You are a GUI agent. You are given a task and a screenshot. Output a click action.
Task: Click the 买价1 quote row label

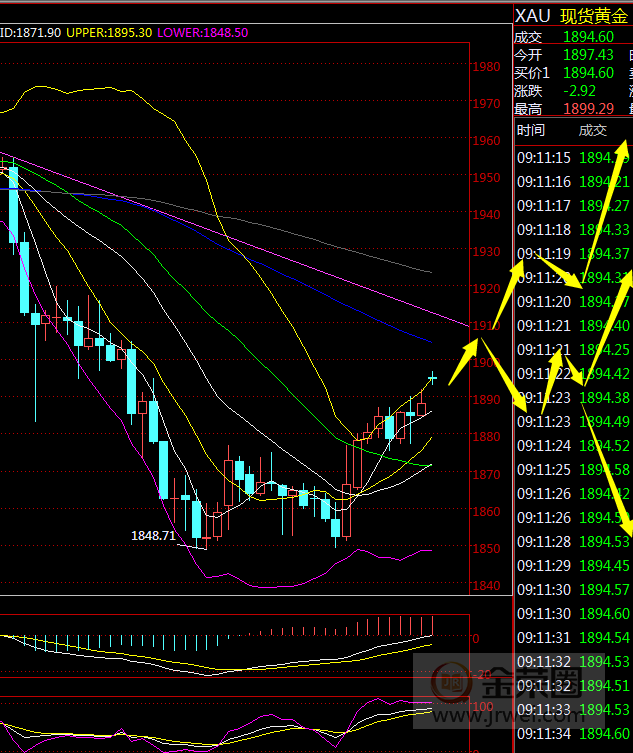(x=532, y=73)
